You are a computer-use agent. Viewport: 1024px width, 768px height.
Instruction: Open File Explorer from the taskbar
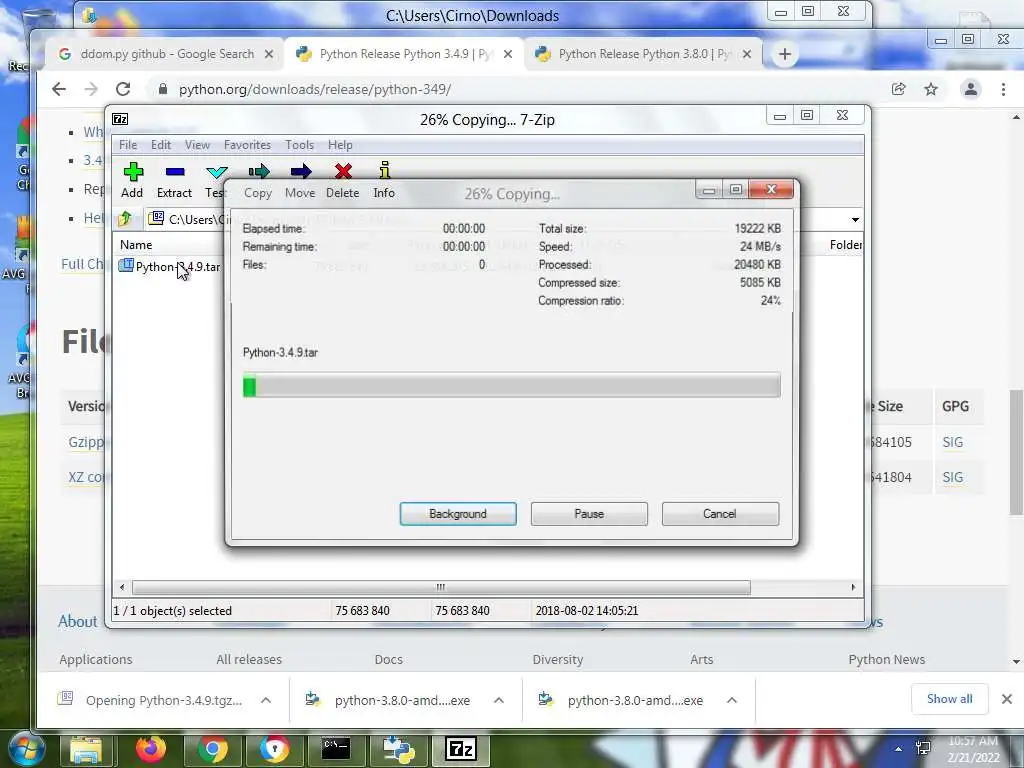[x=86, y=750]
